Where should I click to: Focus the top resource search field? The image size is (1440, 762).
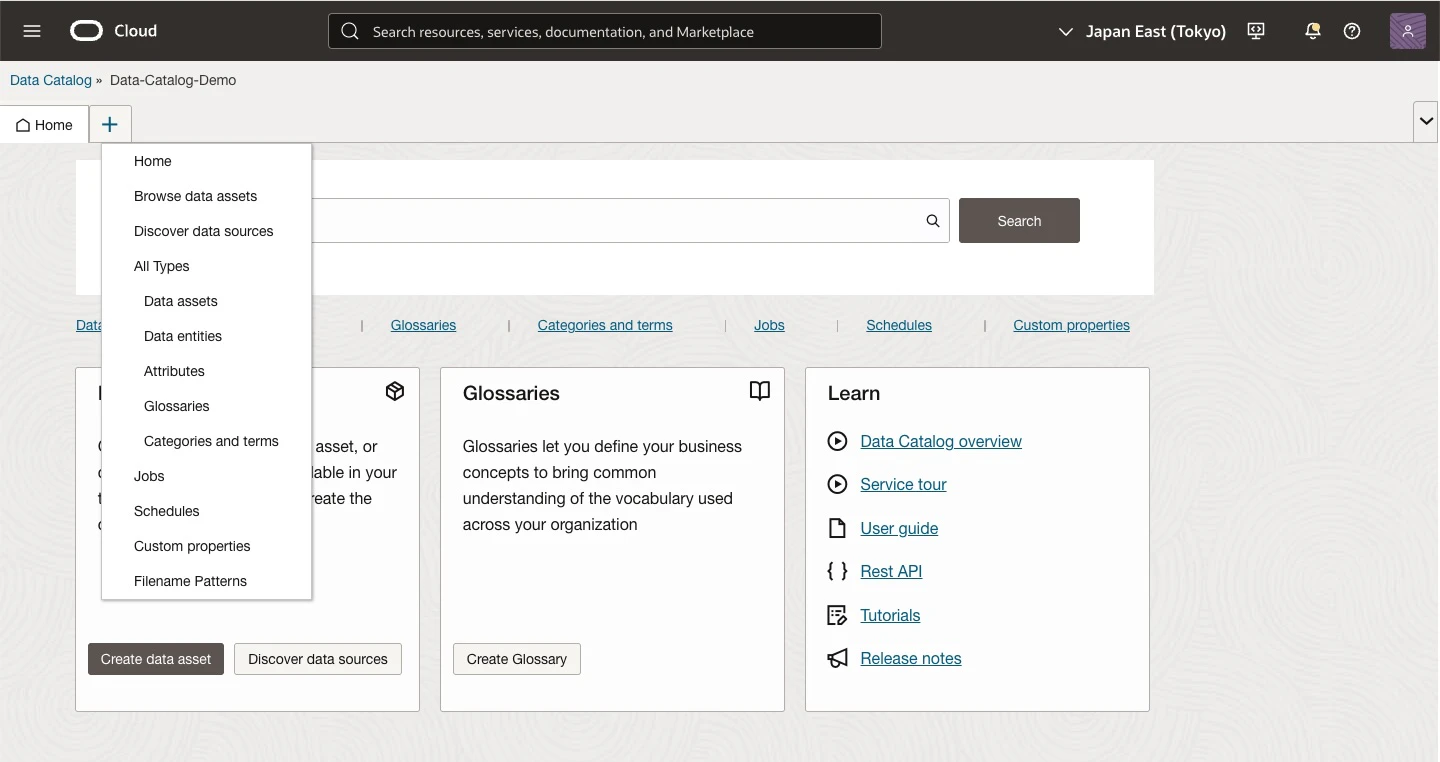(x=605, y=31)
